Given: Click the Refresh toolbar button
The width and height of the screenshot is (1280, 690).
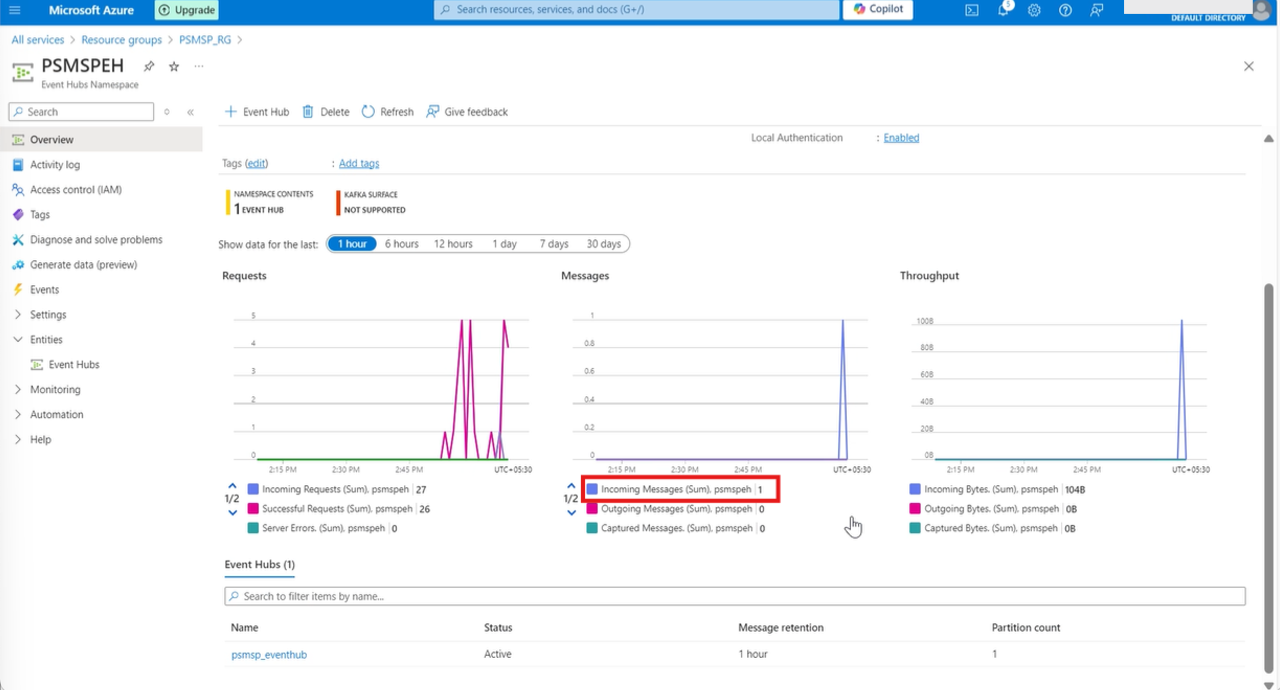Looking at the screenshot, I should tap(387, 112).
